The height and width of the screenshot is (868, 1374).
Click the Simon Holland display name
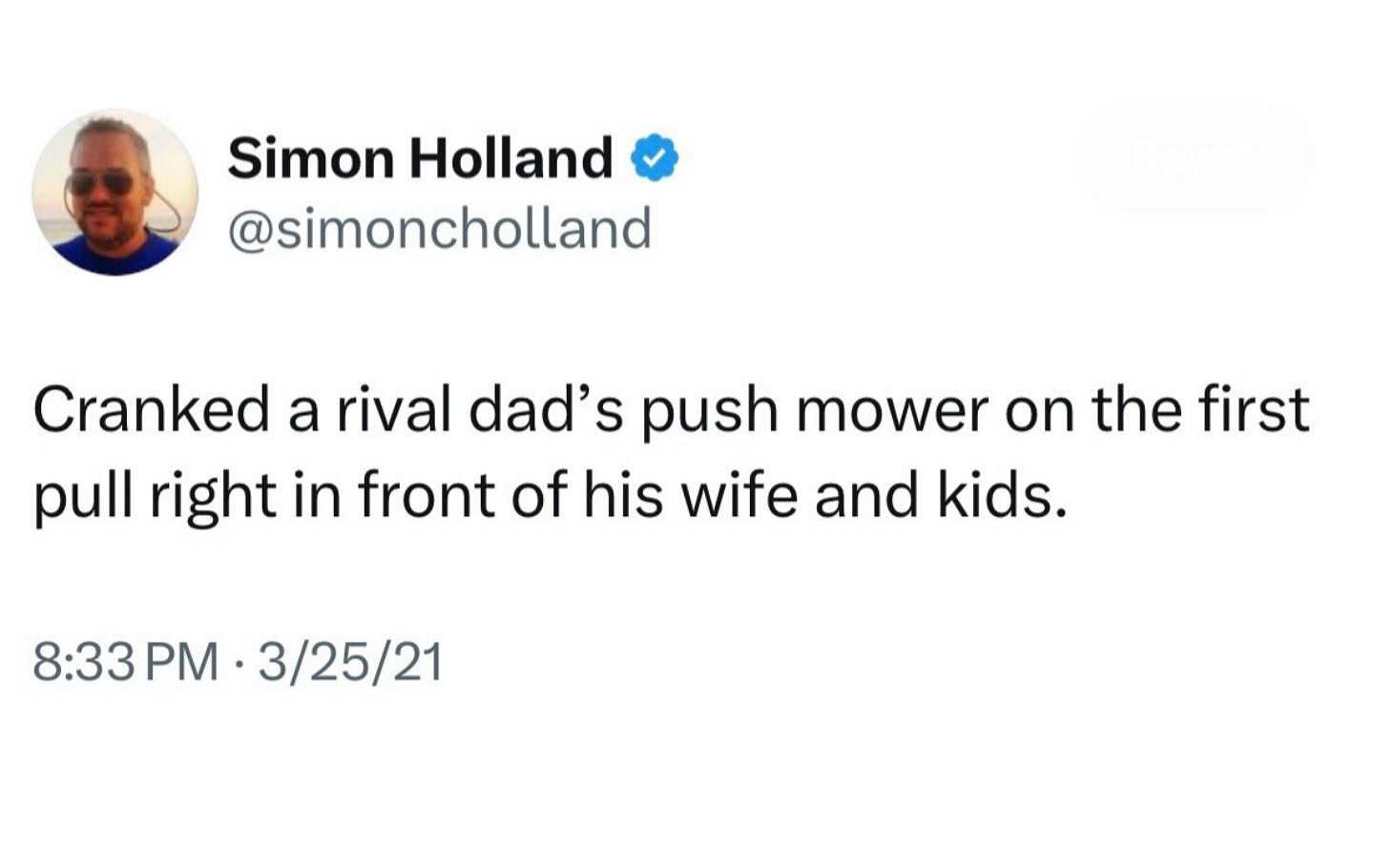[420, 158]
